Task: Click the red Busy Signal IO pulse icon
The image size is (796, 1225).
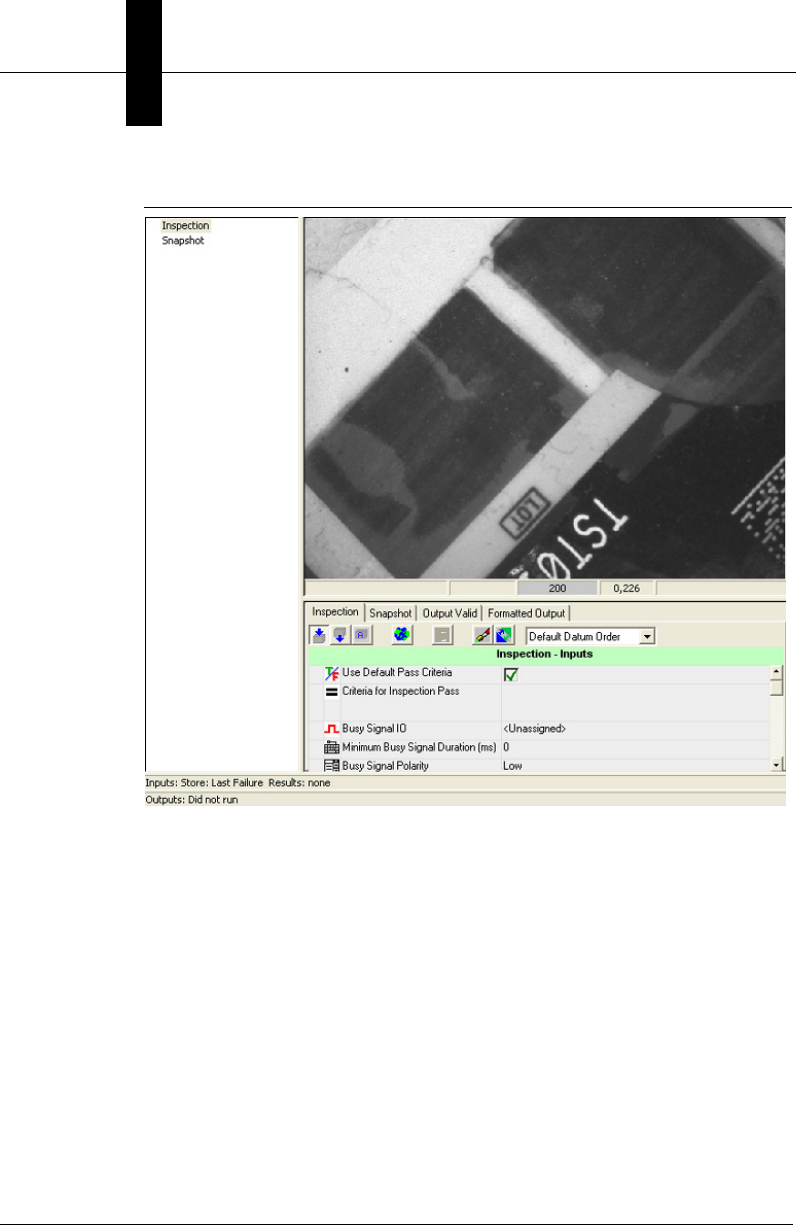Action: tap(332, 729)
